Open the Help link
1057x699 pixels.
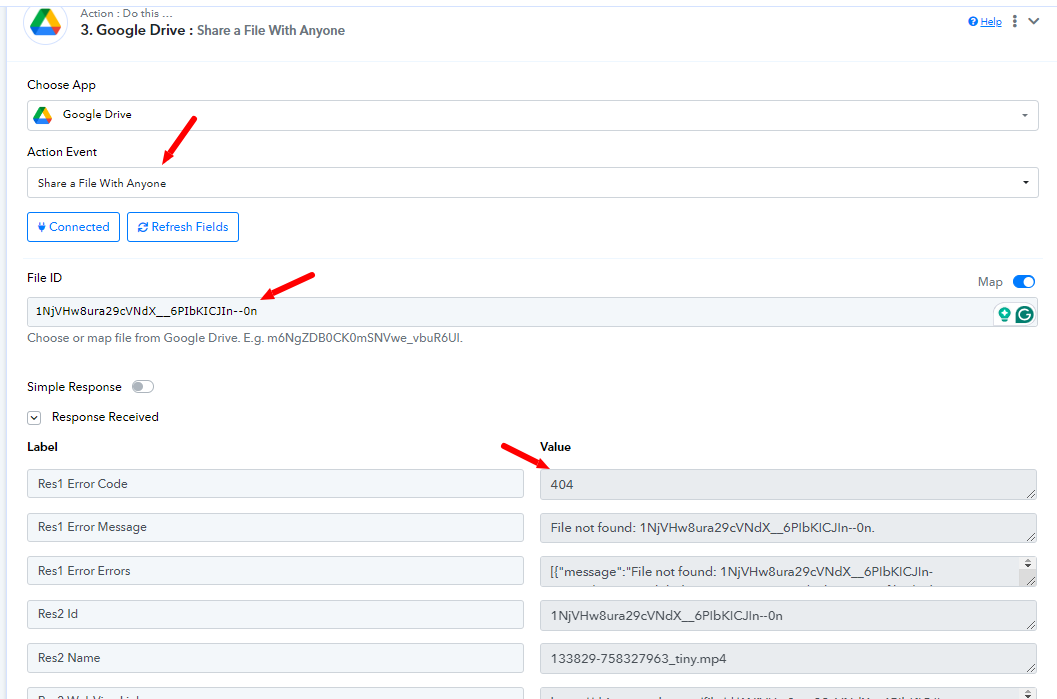coord(990,22)
